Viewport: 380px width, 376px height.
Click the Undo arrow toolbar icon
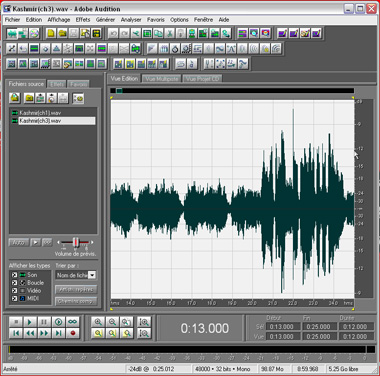pos(113,33)
